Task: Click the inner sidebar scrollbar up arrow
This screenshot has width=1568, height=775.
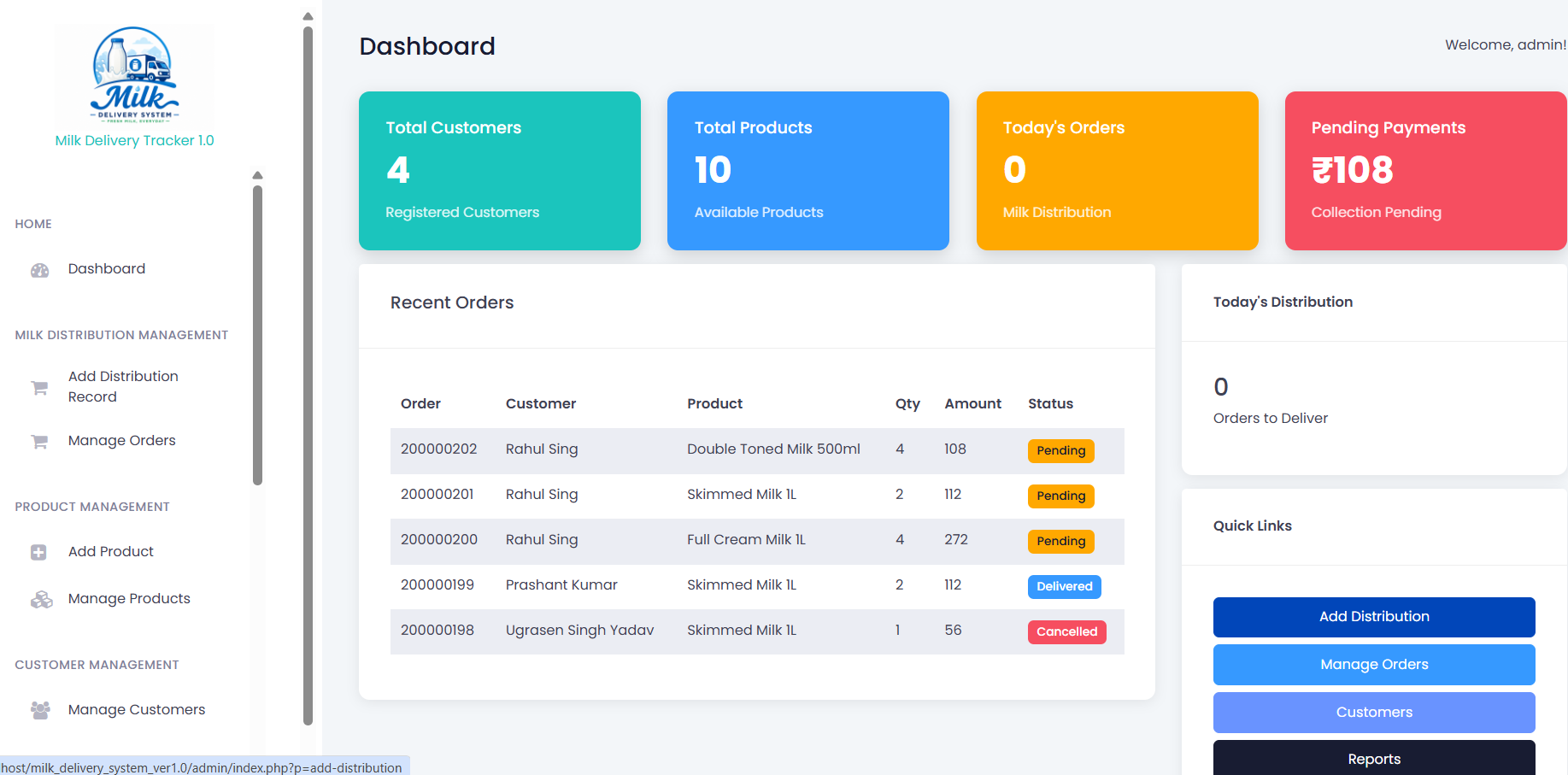Action: tap(257, 175)
